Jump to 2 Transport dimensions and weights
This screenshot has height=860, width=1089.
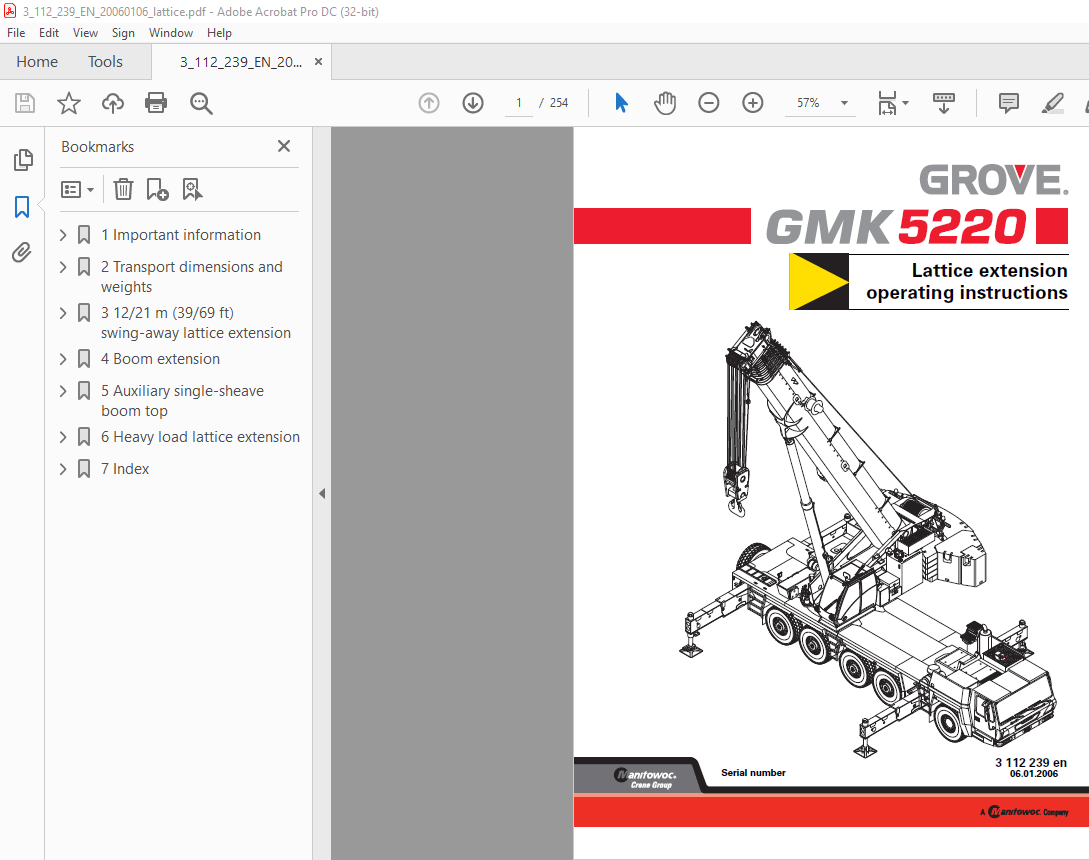tap(192, 276)
